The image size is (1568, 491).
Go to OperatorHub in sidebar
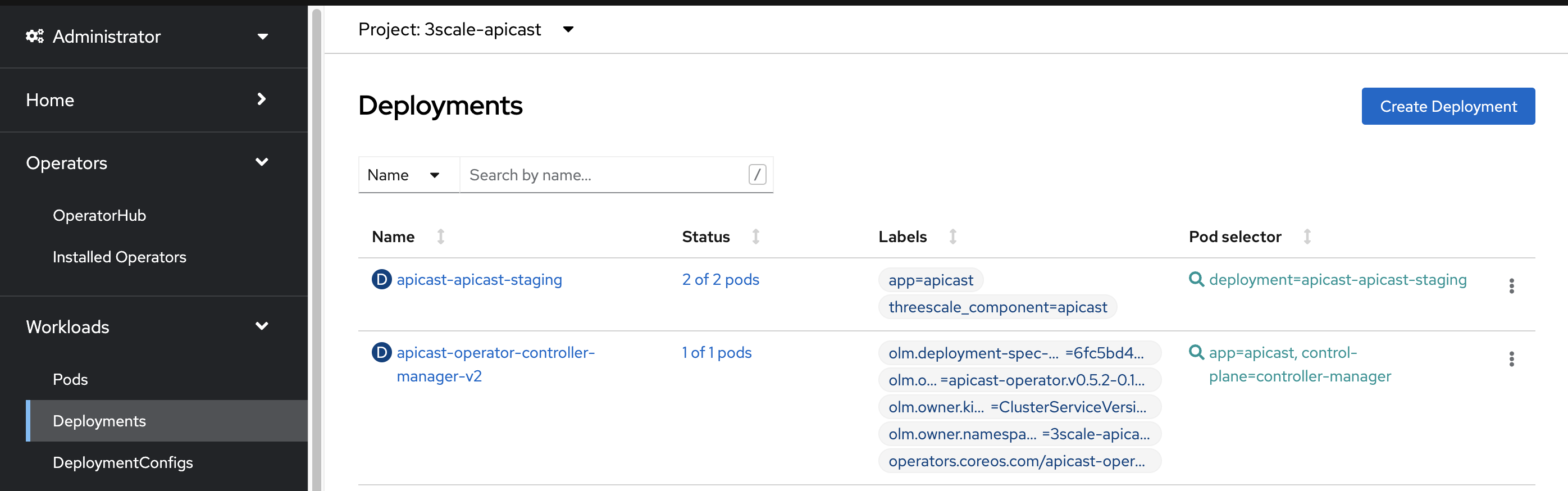pyautogui.click(x=99, y=215)
